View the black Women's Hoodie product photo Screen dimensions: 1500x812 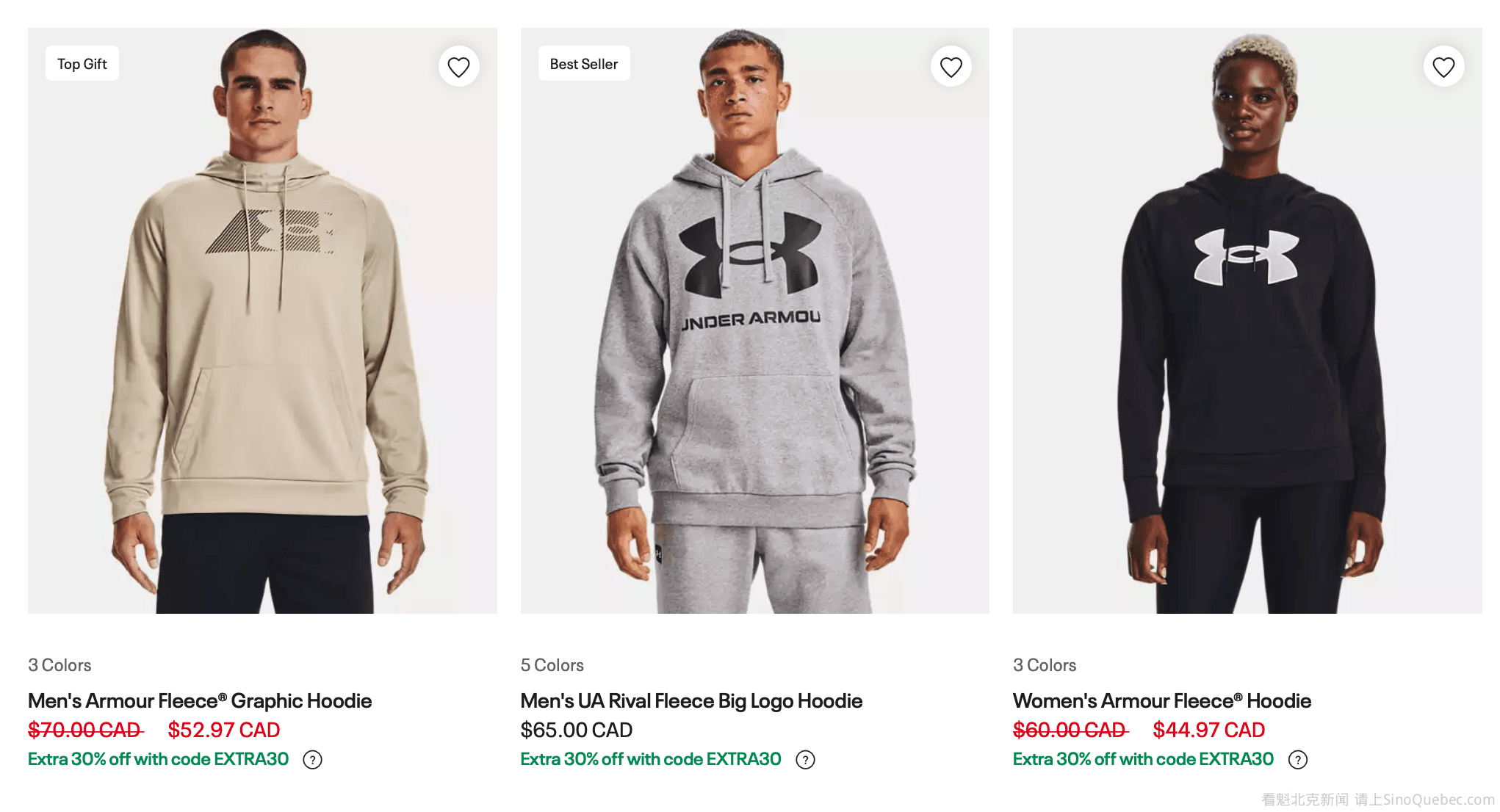click(x=1247, y=367)
